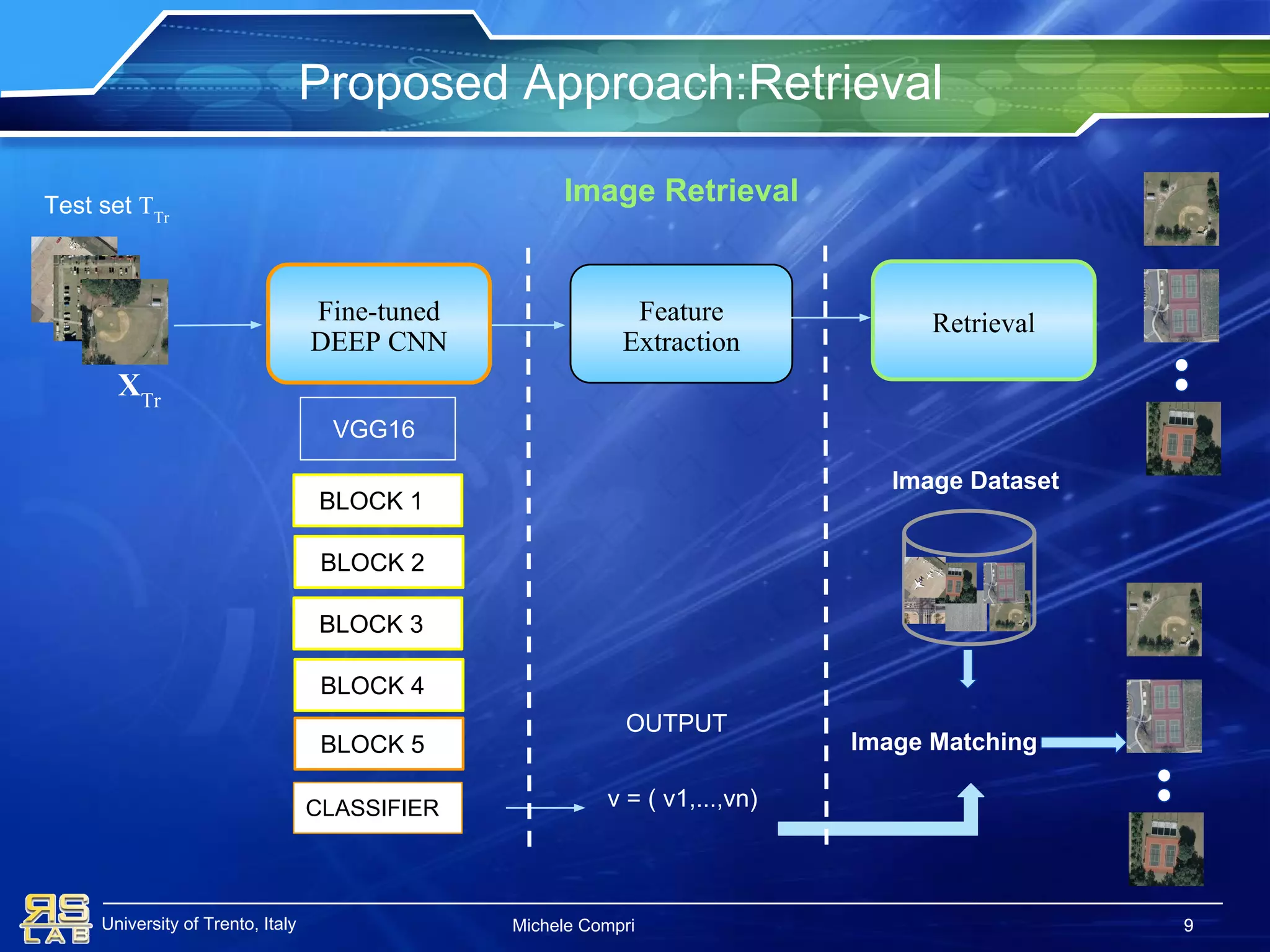Click the top-right baseball field thumbnail
Viewport: 1270px width, 952px height.
pyautogui.click(x=1181, y=209)
